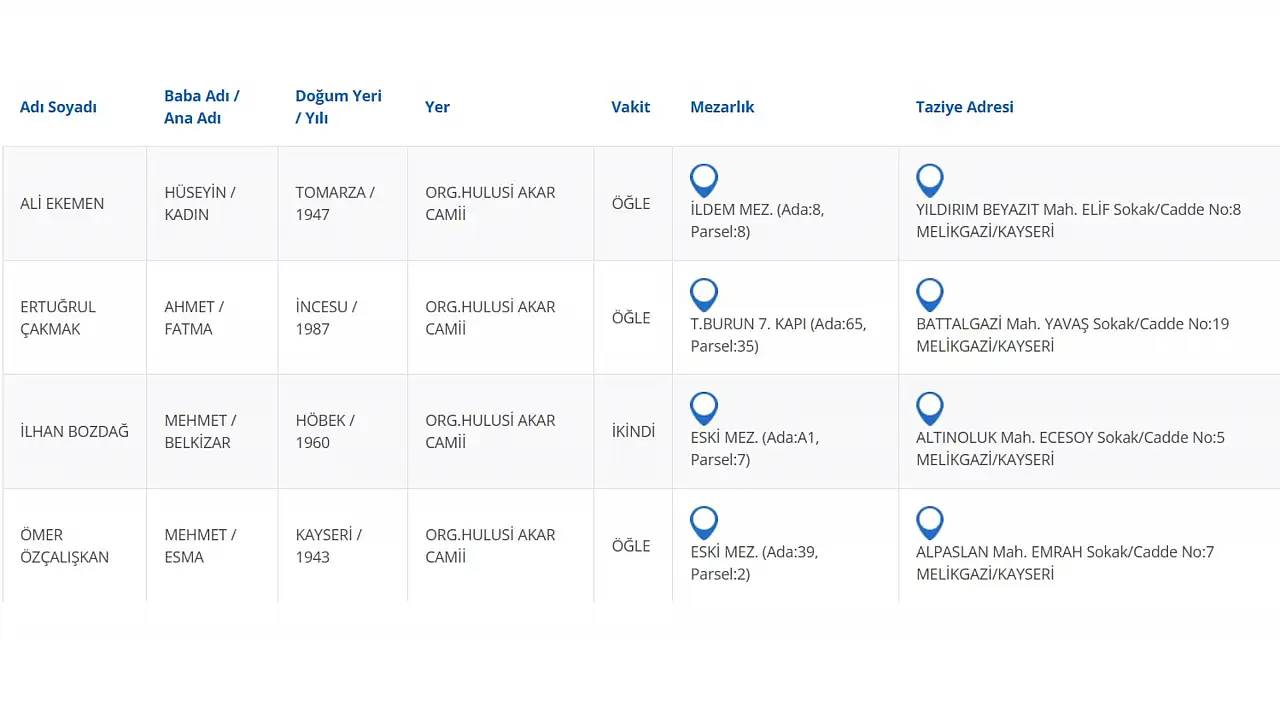
Task: Click the Baba Adı / Ana Adı header
Action: coord(202,107)
